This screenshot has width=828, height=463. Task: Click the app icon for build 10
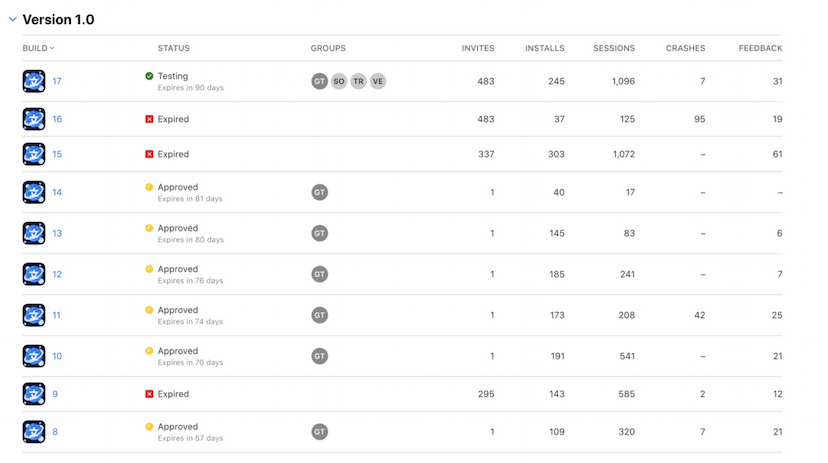click(34, 356)
